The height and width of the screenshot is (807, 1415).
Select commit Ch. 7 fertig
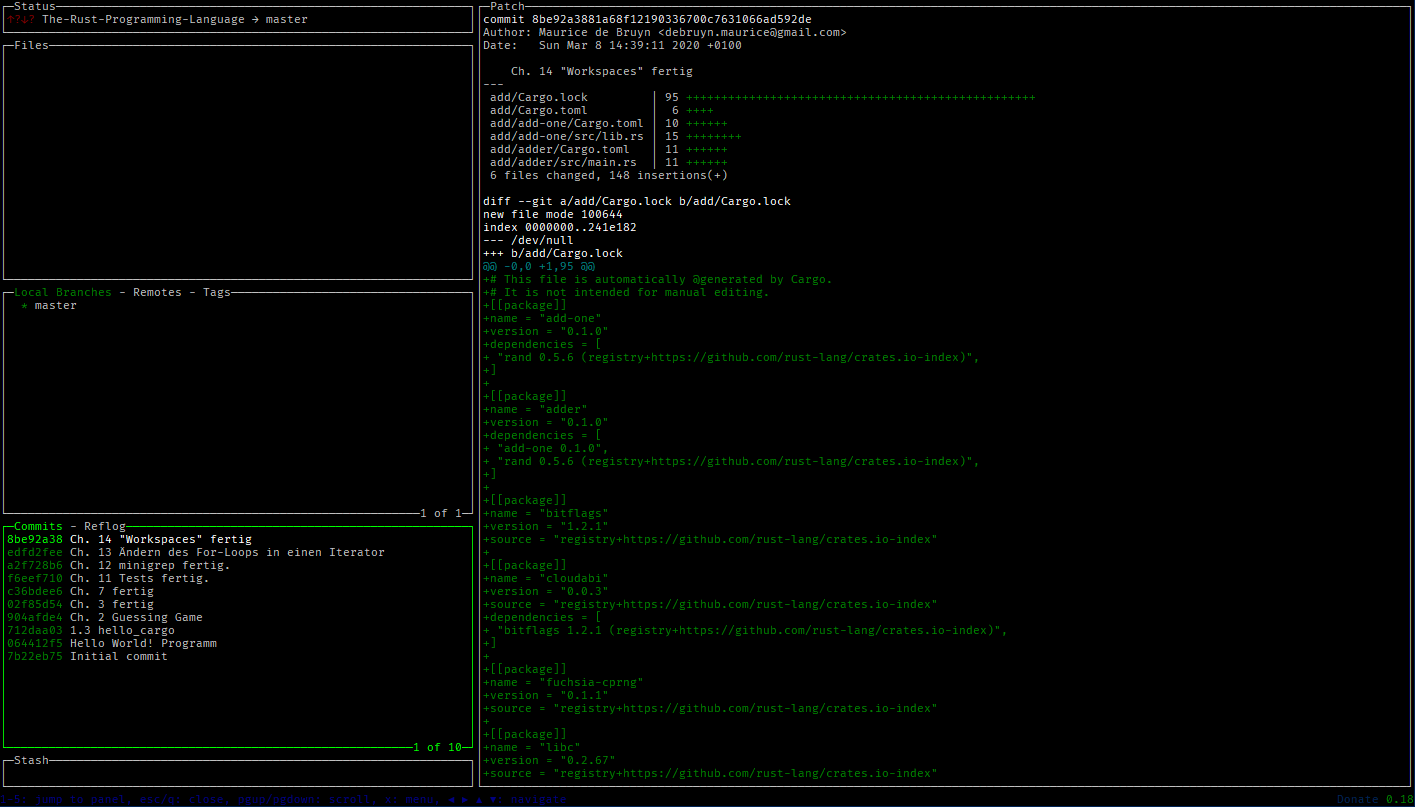click(x=80, y=591)
